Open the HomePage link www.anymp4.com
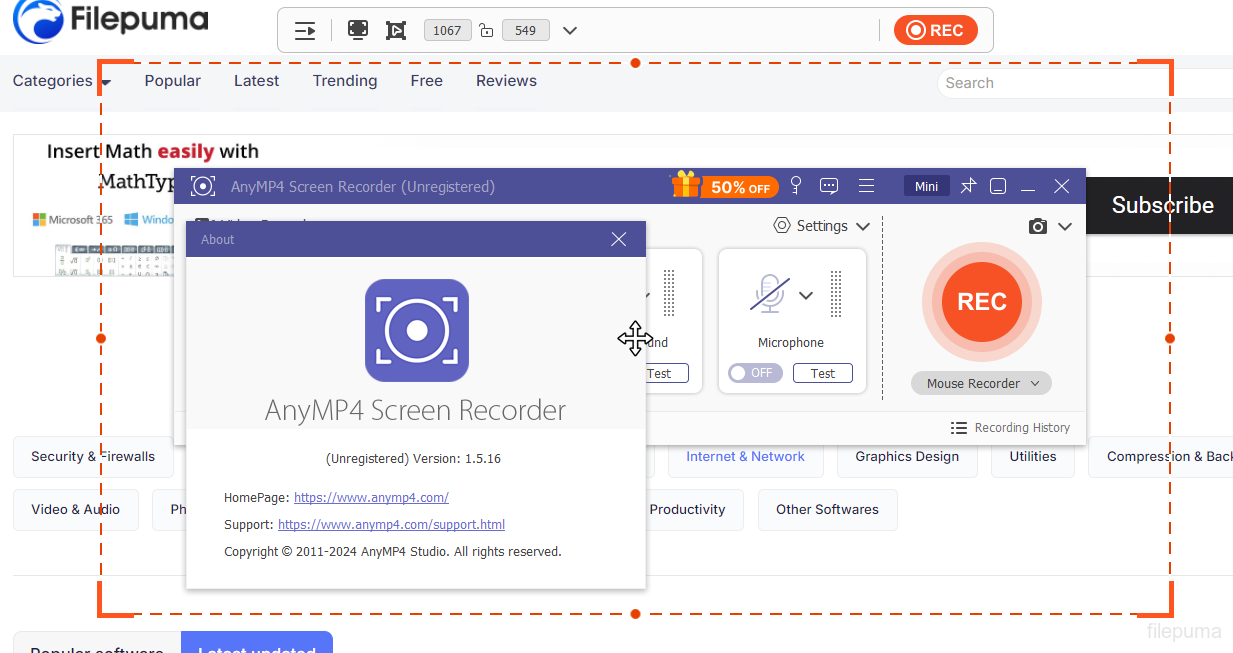This screenshot has height=653, width=1233. point(371,497)
